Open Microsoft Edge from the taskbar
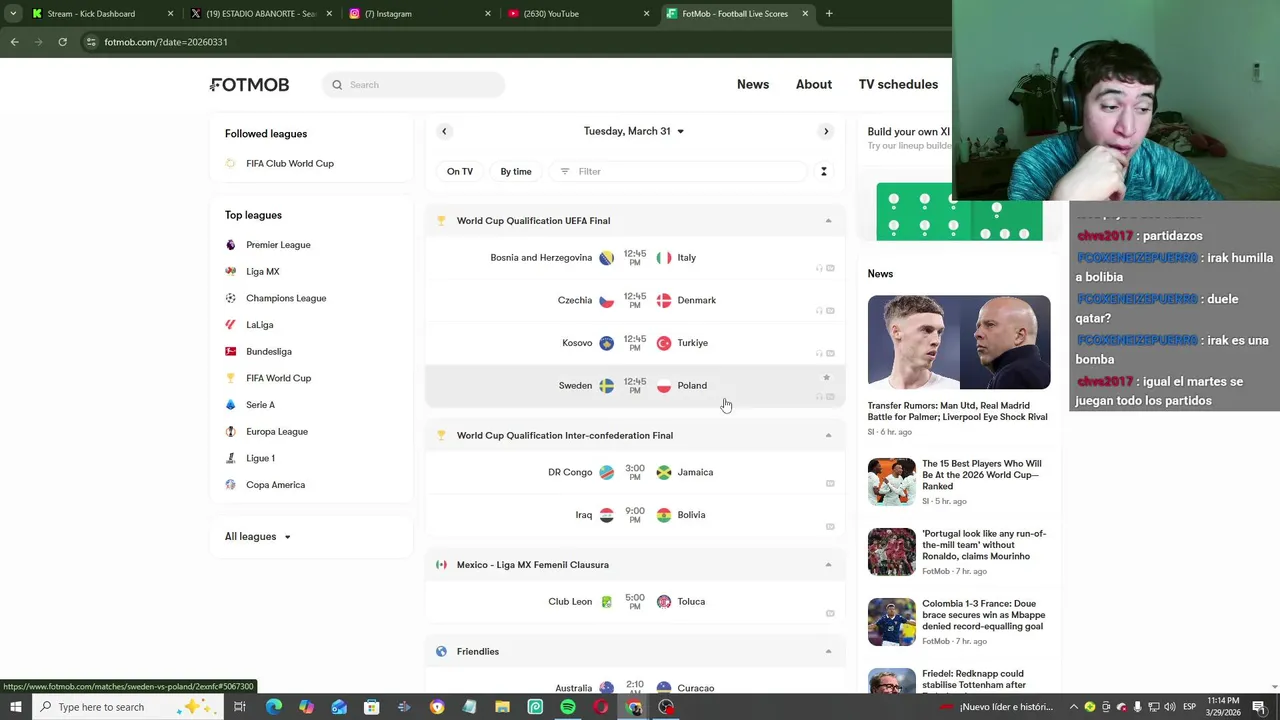This screenshot has width=1280, height=720. [273, 707]
